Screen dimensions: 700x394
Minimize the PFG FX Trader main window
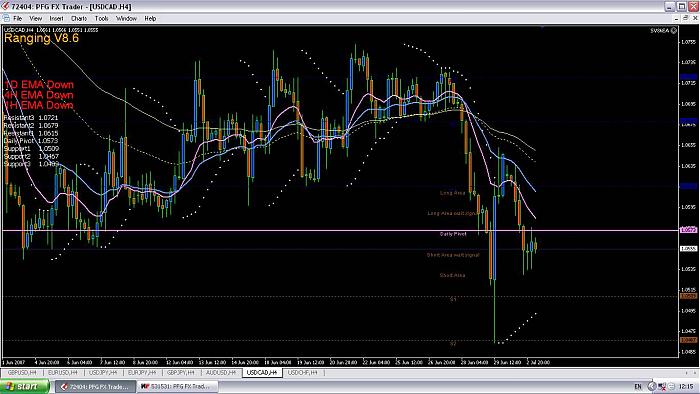(x=670, y=6)
